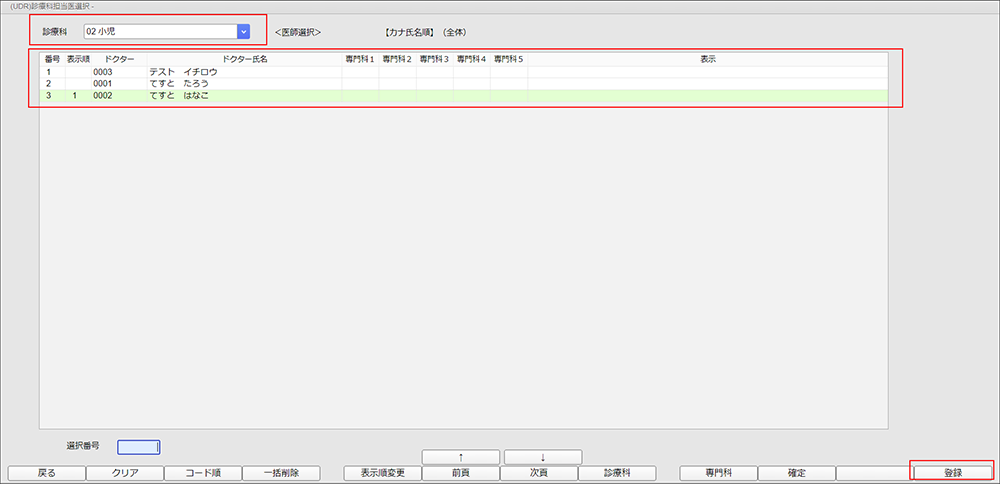This screenshot has width=1000, height=484.
Task: Click the 表示順変更 button
Action: pyautogui.click(x=382, y=473)
